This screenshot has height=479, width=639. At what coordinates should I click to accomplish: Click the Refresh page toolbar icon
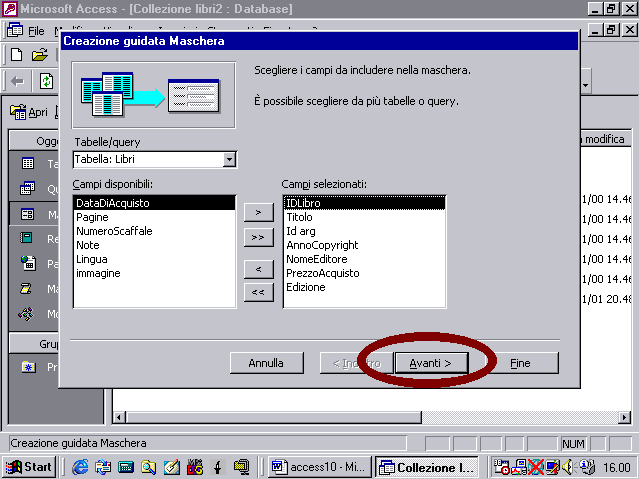coord(46,81)
